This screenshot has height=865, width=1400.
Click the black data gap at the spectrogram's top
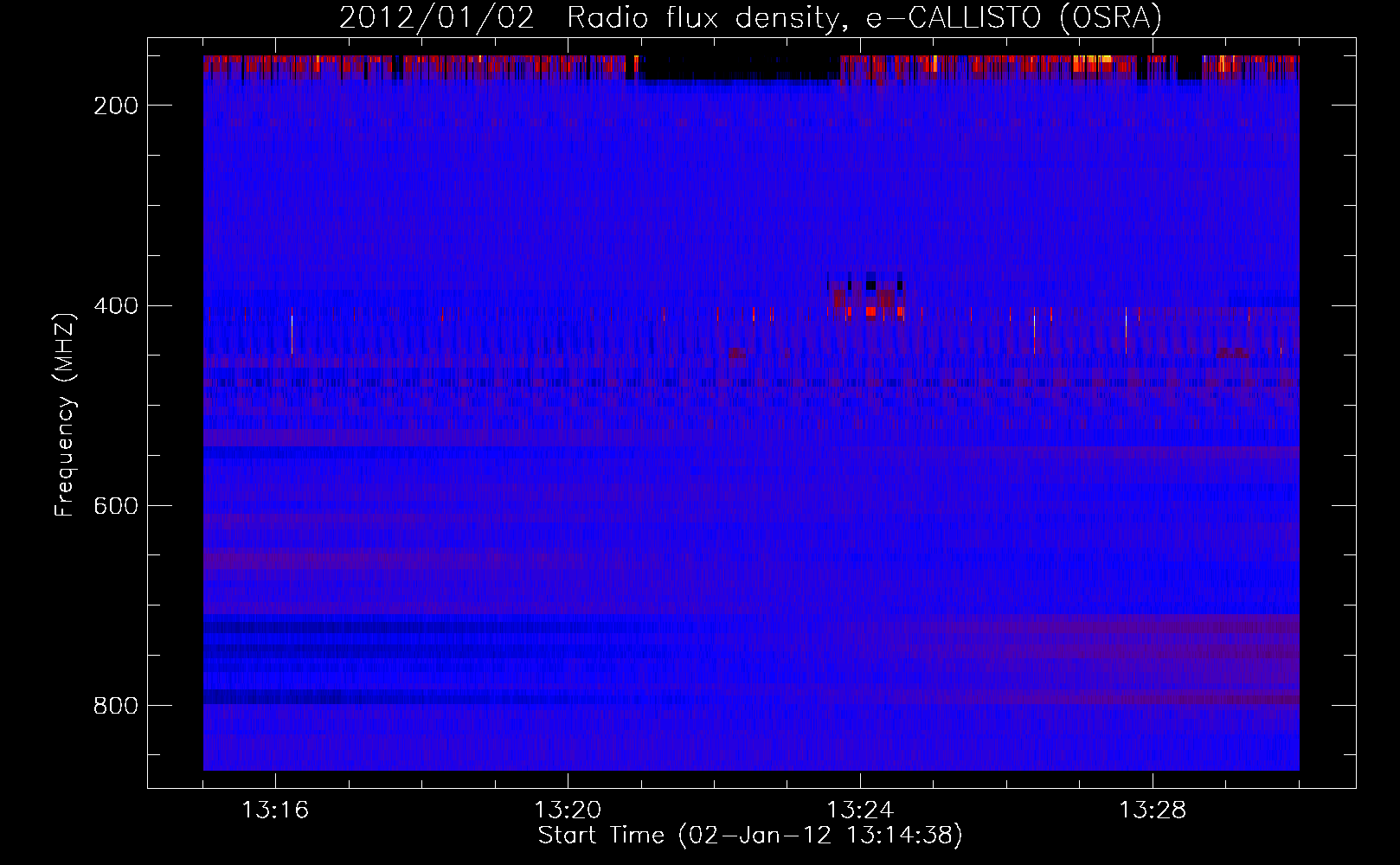[741, 67]
